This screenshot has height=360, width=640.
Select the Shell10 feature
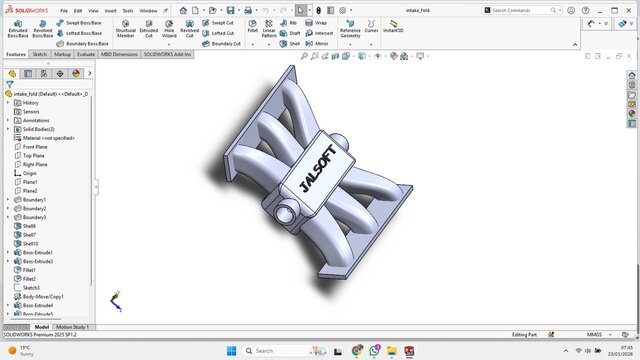(x=26, y=244)
